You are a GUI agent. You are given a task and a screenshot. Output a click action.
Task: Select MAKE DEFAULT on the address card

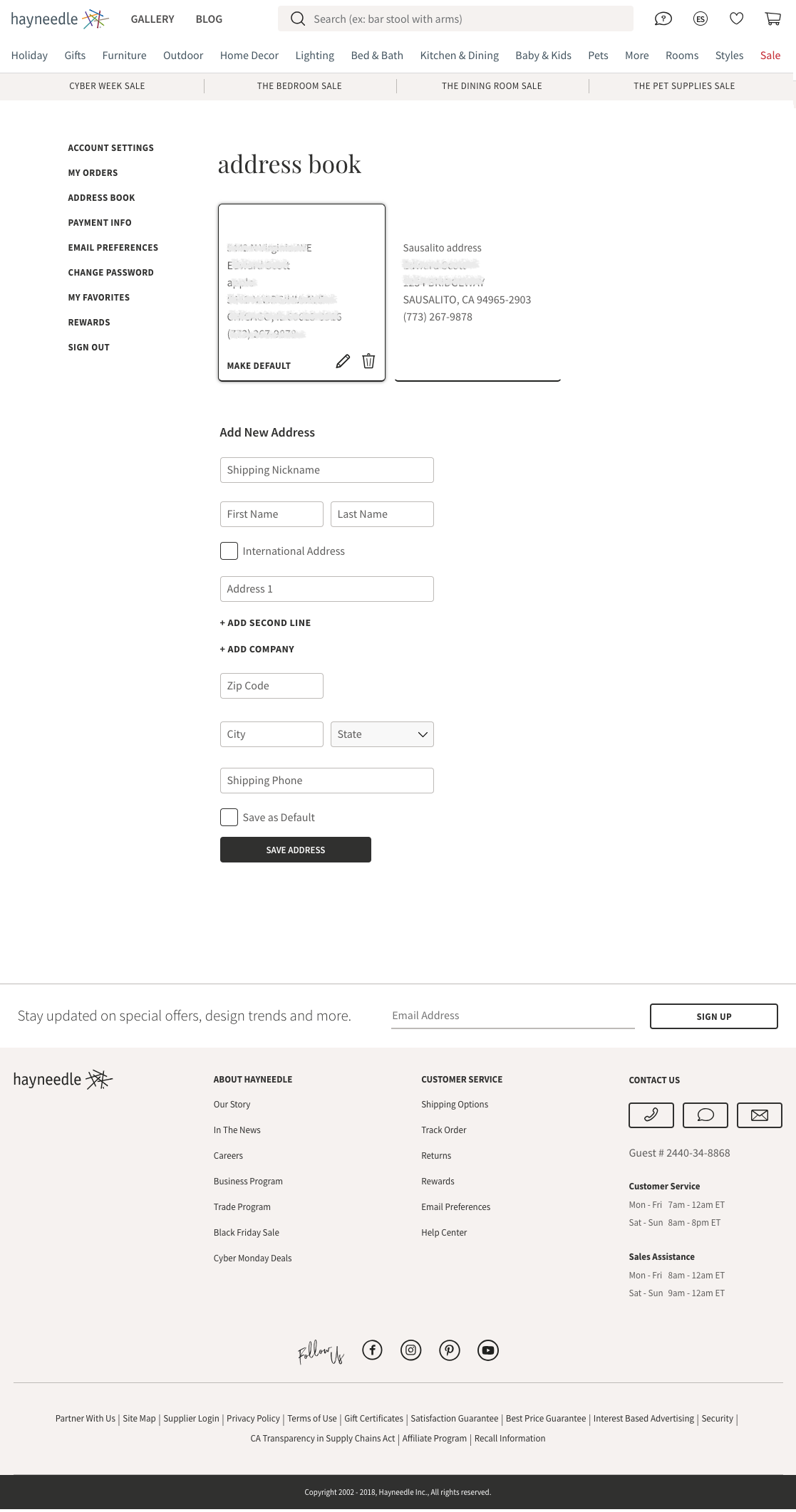pos(259,365)
